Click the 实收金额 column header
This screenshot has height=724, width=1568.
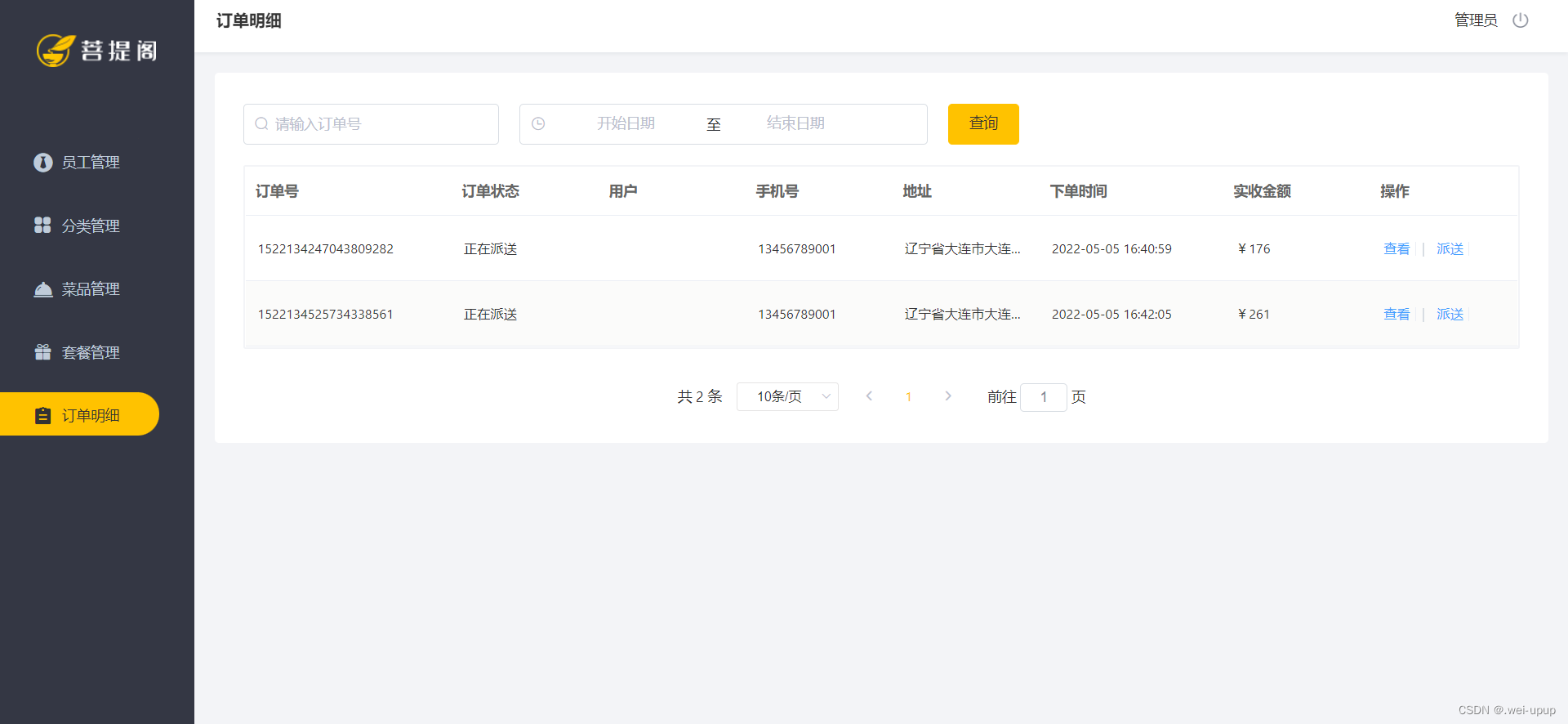click(x=1262, y=191)
